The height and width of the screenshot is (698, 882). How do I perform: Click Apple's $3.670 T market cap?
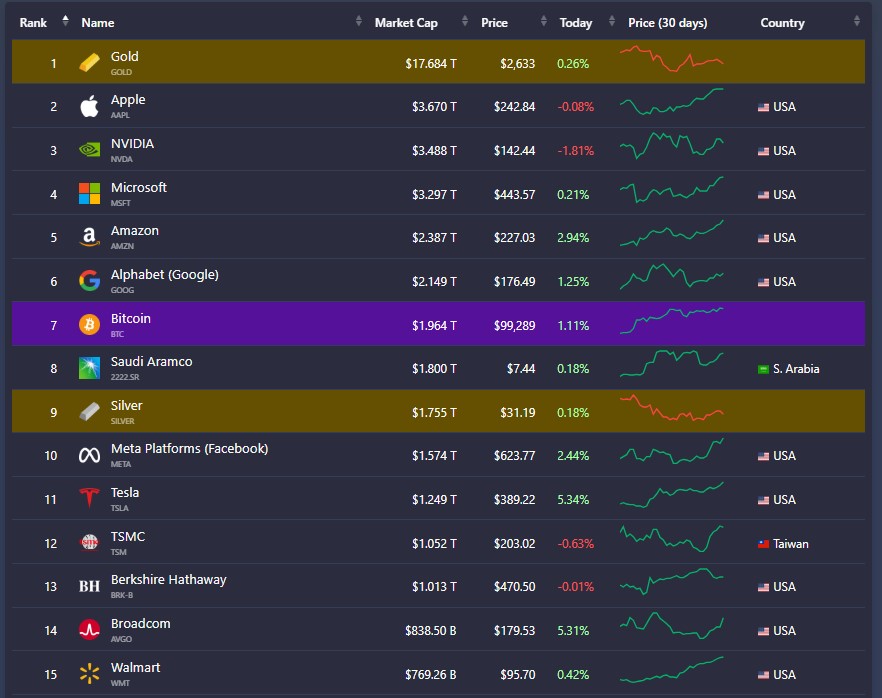point(434,107)
